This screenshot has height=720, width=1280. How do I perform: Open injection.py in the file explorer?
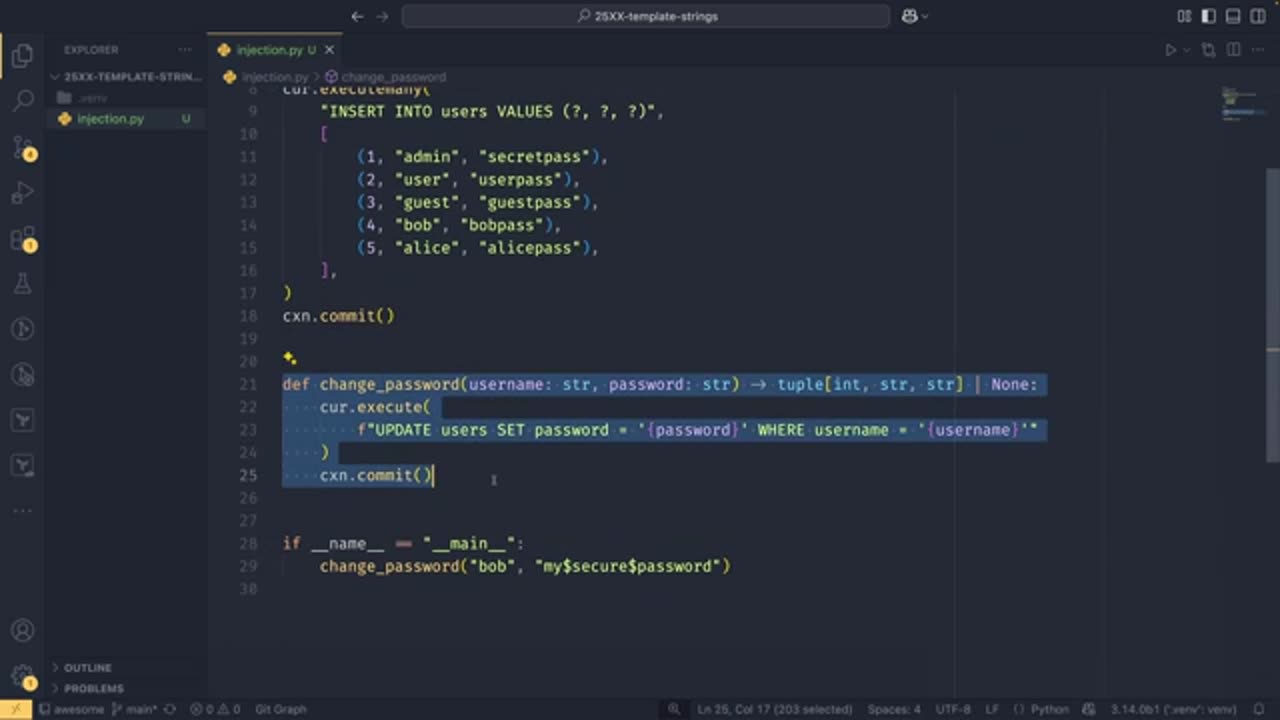(x=110, y=119)
